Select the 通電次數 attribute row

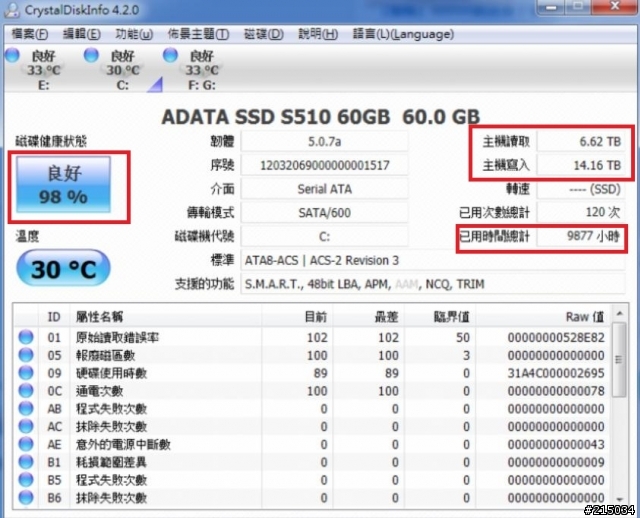pyautogui.click(x=312, y=391)
